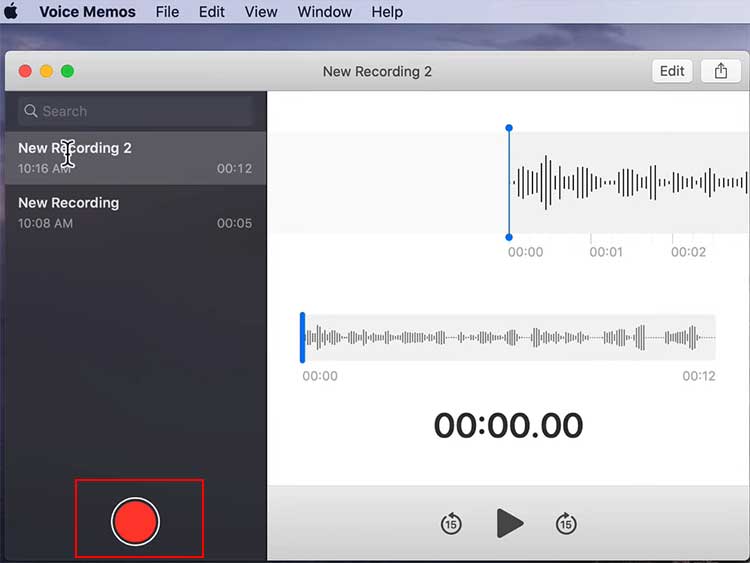750x563 pixels.
Task: Open the File menu
Action: pos(167,11)
